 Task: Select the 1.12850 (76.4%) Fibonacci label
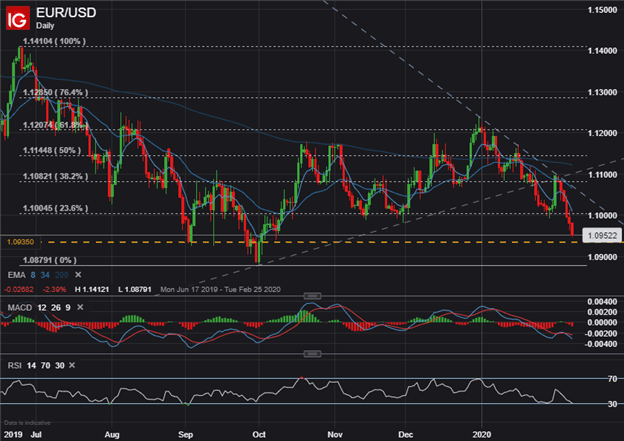click(55, 92)
